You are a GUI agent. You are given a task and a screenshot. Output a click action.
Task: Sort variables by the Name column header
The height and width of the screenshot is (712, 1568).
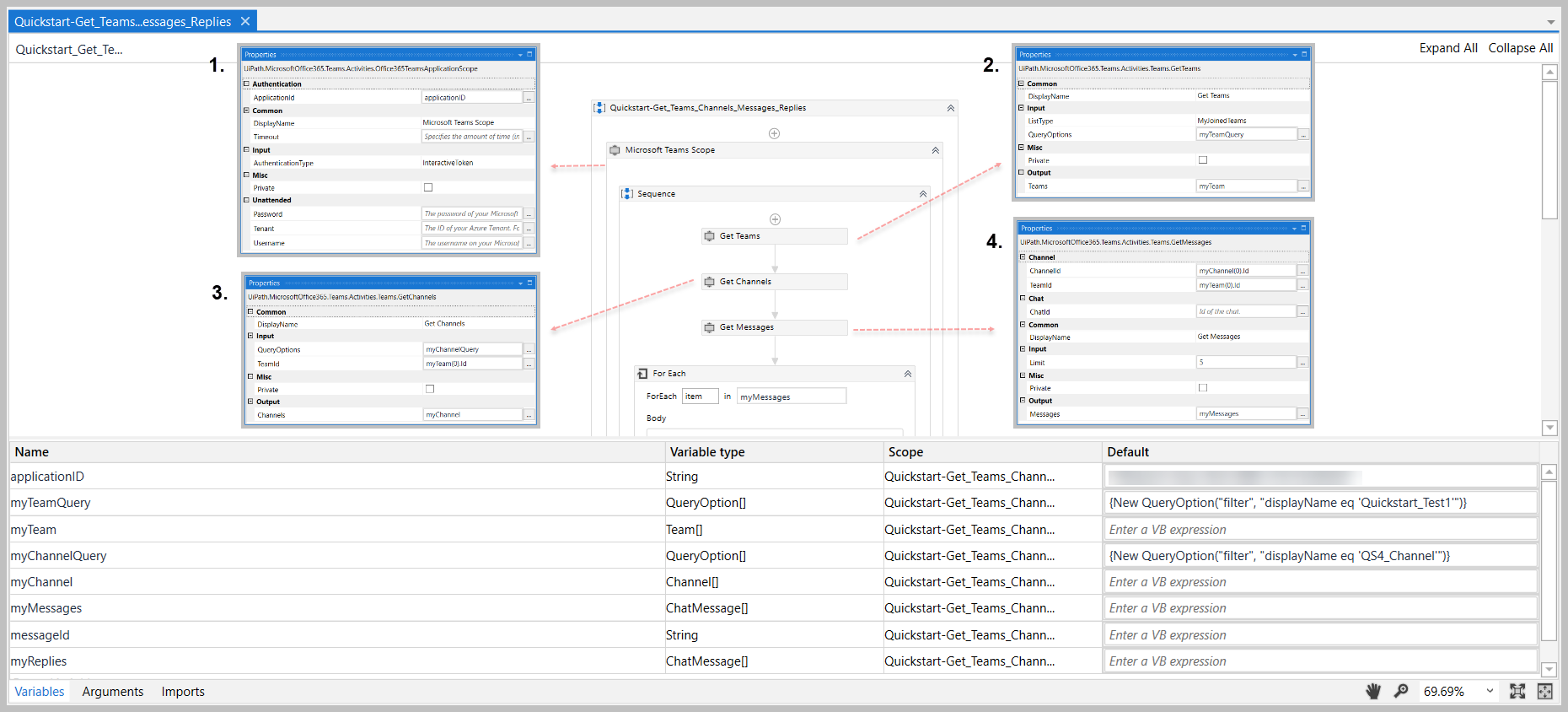click(337, 452)
